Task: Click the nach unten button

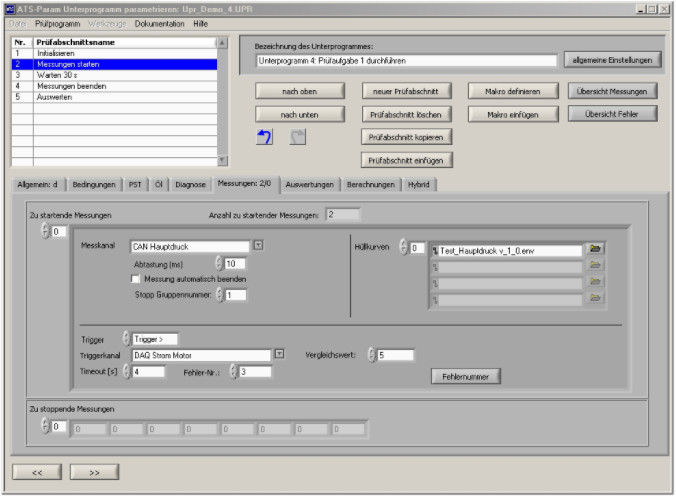Action: coord(300,115)
